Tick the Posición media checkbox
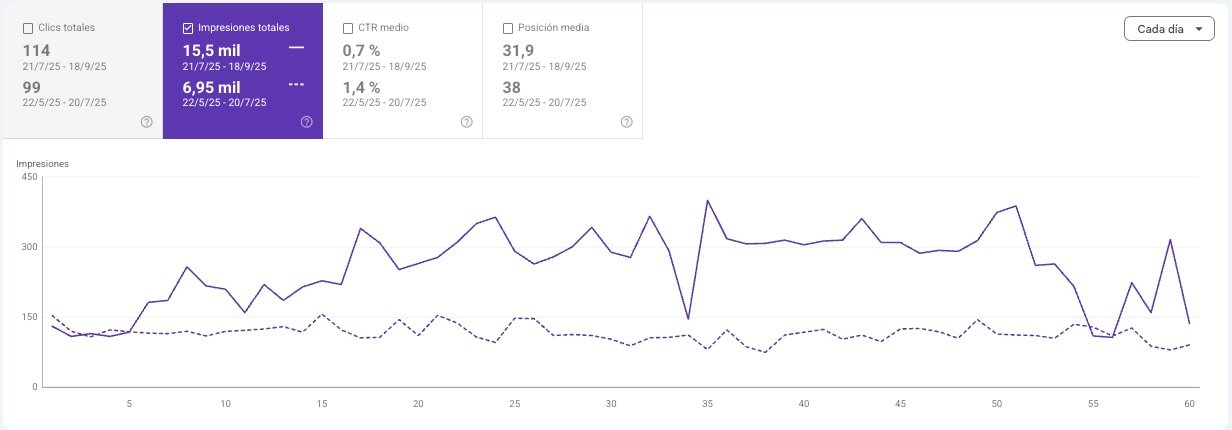 [x=508, y=28]
